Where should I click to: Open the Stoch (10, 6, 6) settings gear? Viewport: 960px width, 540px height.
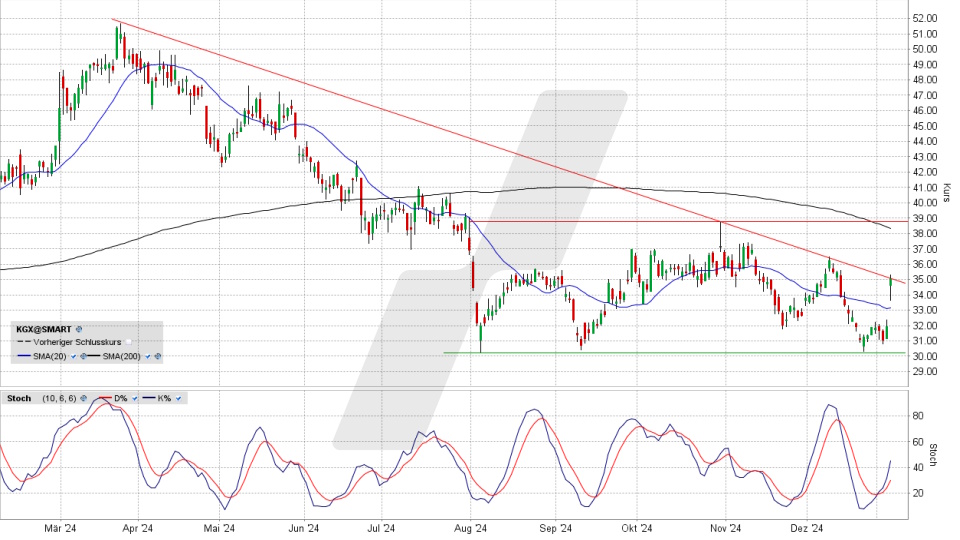tap(83, 398)
